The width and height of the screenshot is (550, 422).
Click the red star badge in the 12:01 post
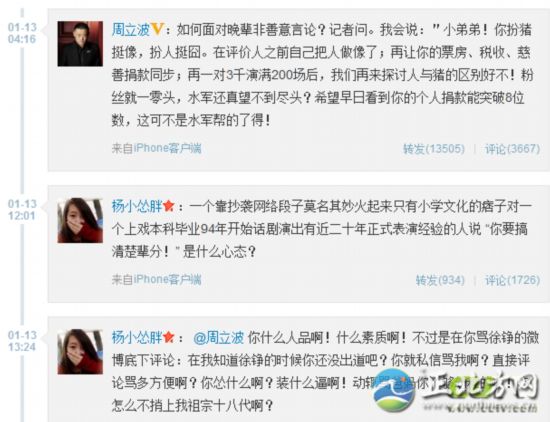coord(169,206)
